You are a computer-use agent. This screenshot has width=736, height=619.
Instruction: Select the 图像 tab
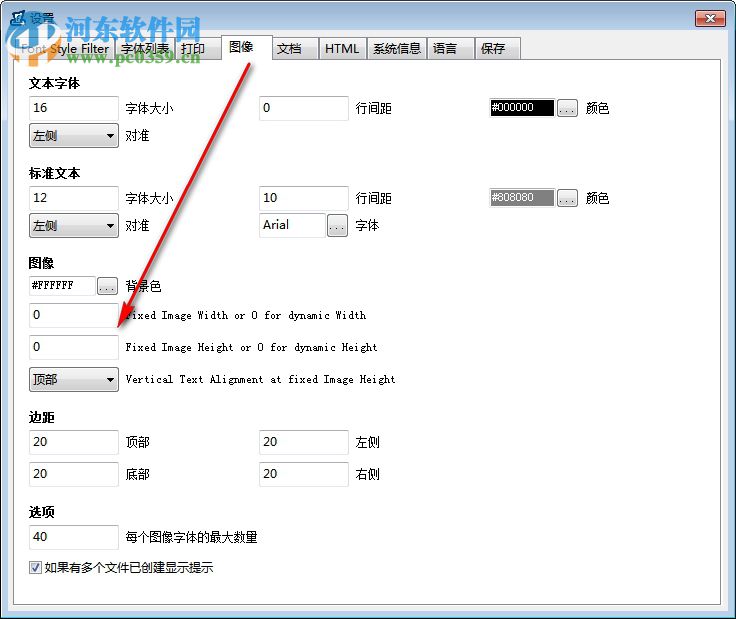(246, 47)
